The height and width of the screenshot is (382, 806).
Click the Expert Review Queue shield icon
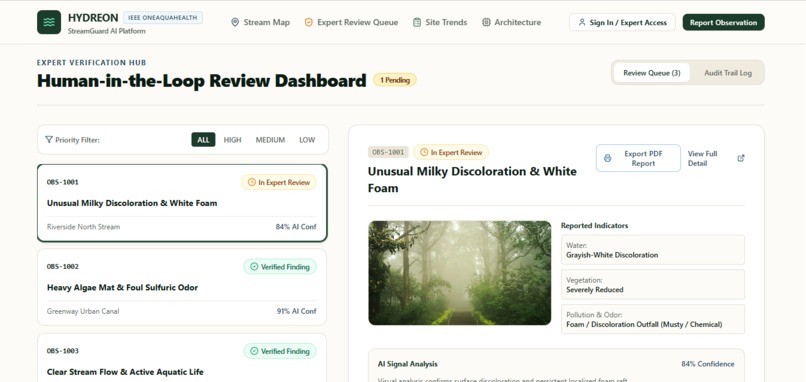click(x=308, y=22)
